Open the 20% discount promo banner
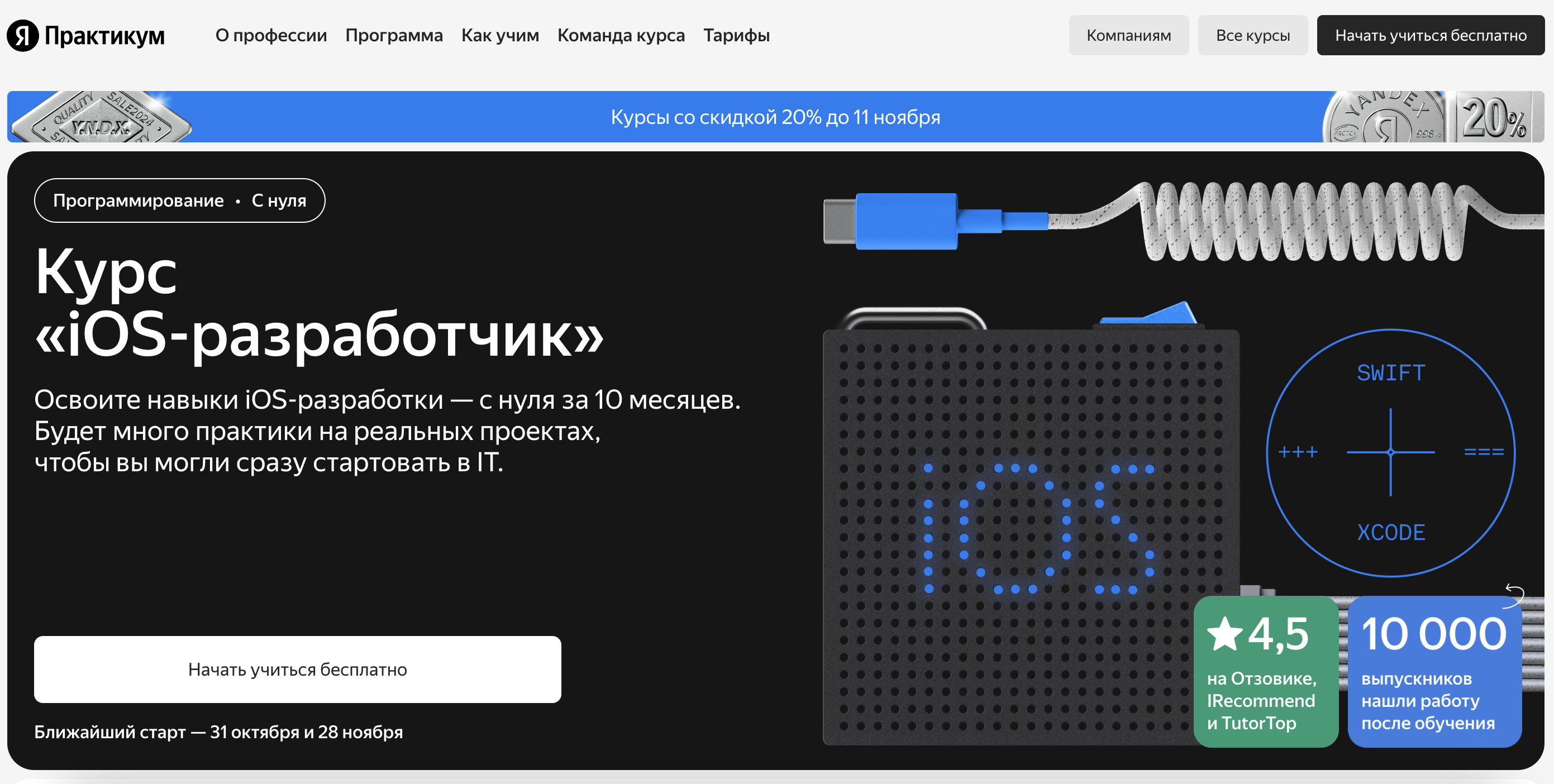The height and width of the screenshot is (784, 1554). click(775, 117)
